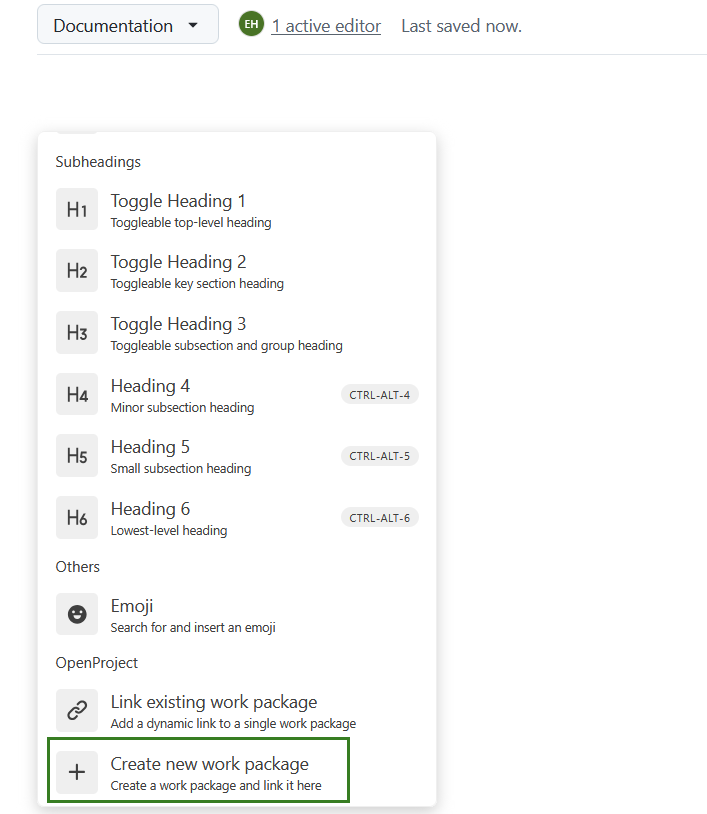Viewport: 707px width, 814px height.
Task: Click the H4 heading icon
Action: [77, 395]
